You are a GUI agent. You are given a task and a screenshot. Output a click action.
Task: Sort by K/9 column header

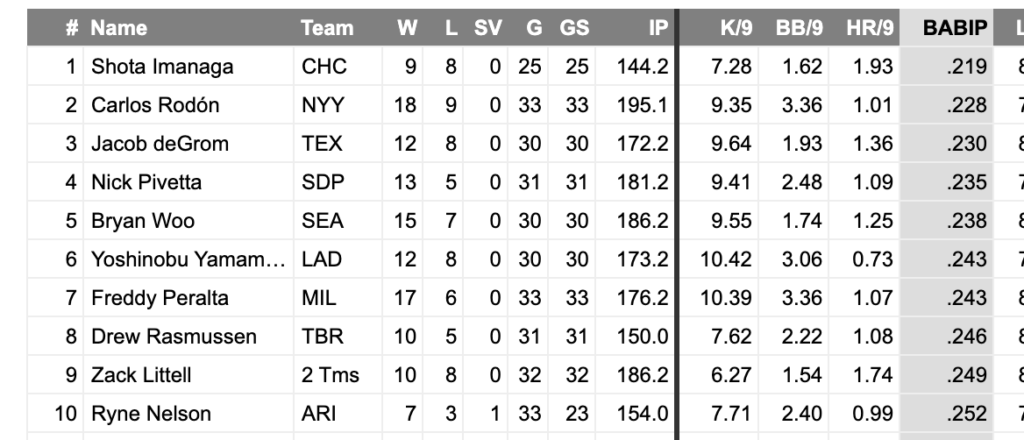(736, 28)
